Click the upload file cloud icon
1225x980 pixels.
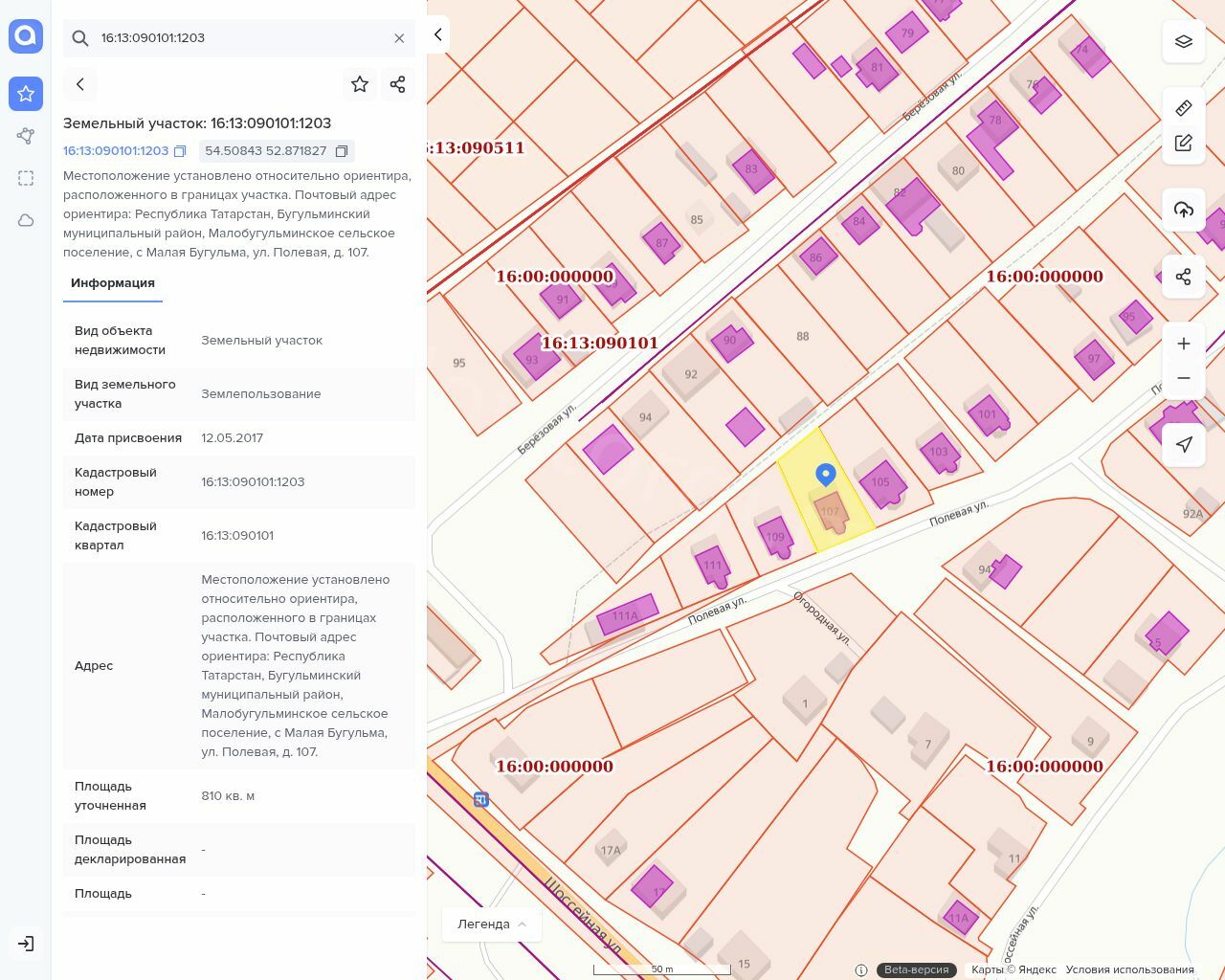tap(1184, 210)
